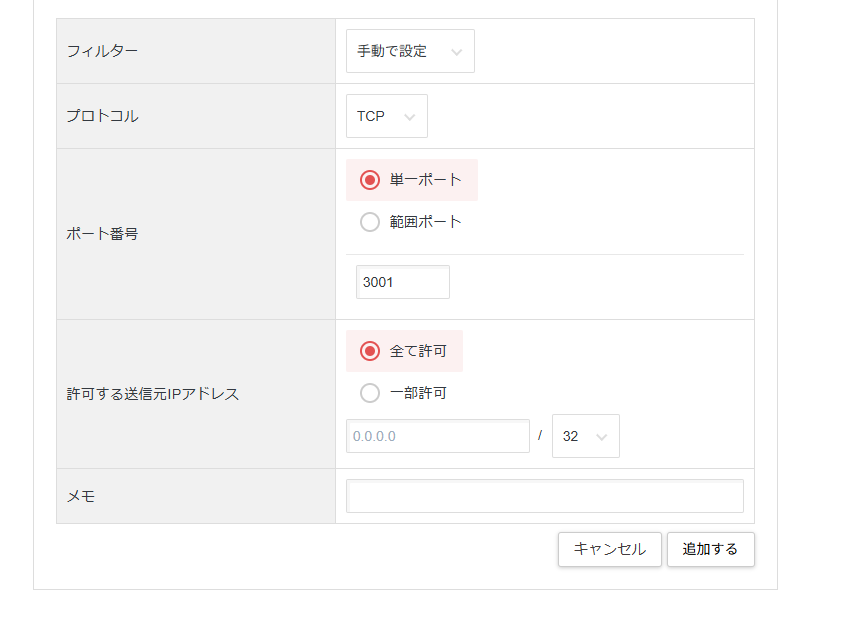Select the 範囲ポート radio button
Image resolution: width=865 pixels, height=637 pixels.
(x=370, y=222)
